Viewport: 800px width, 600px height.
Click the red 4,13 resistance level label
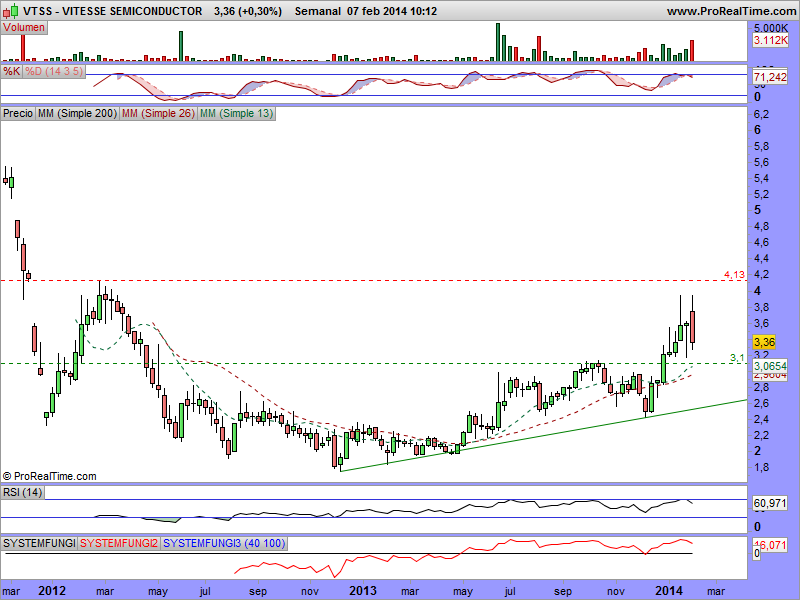pyautogui.click(x=734, y=275)
